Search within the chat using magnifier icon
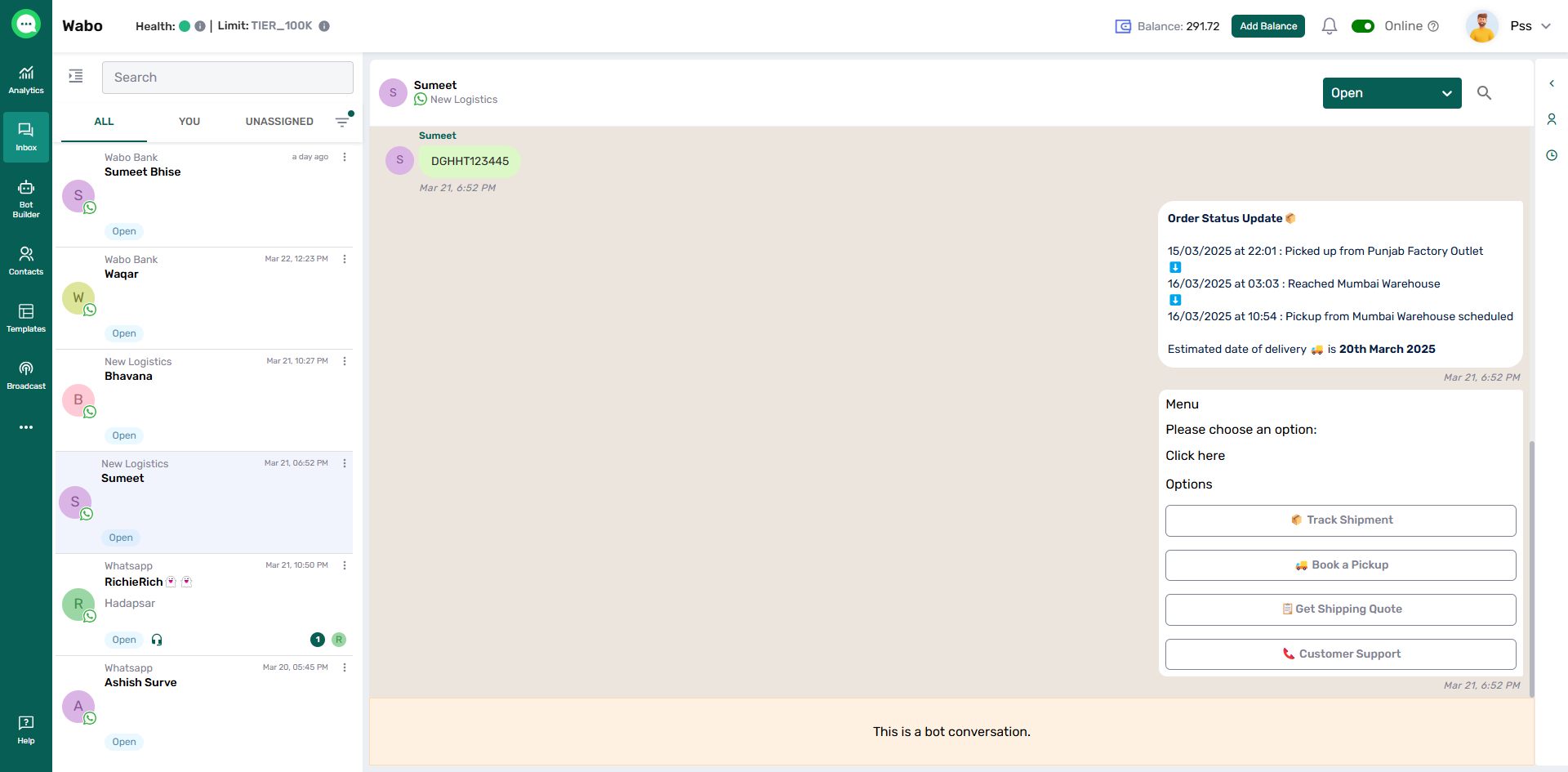 [1484, 93]
